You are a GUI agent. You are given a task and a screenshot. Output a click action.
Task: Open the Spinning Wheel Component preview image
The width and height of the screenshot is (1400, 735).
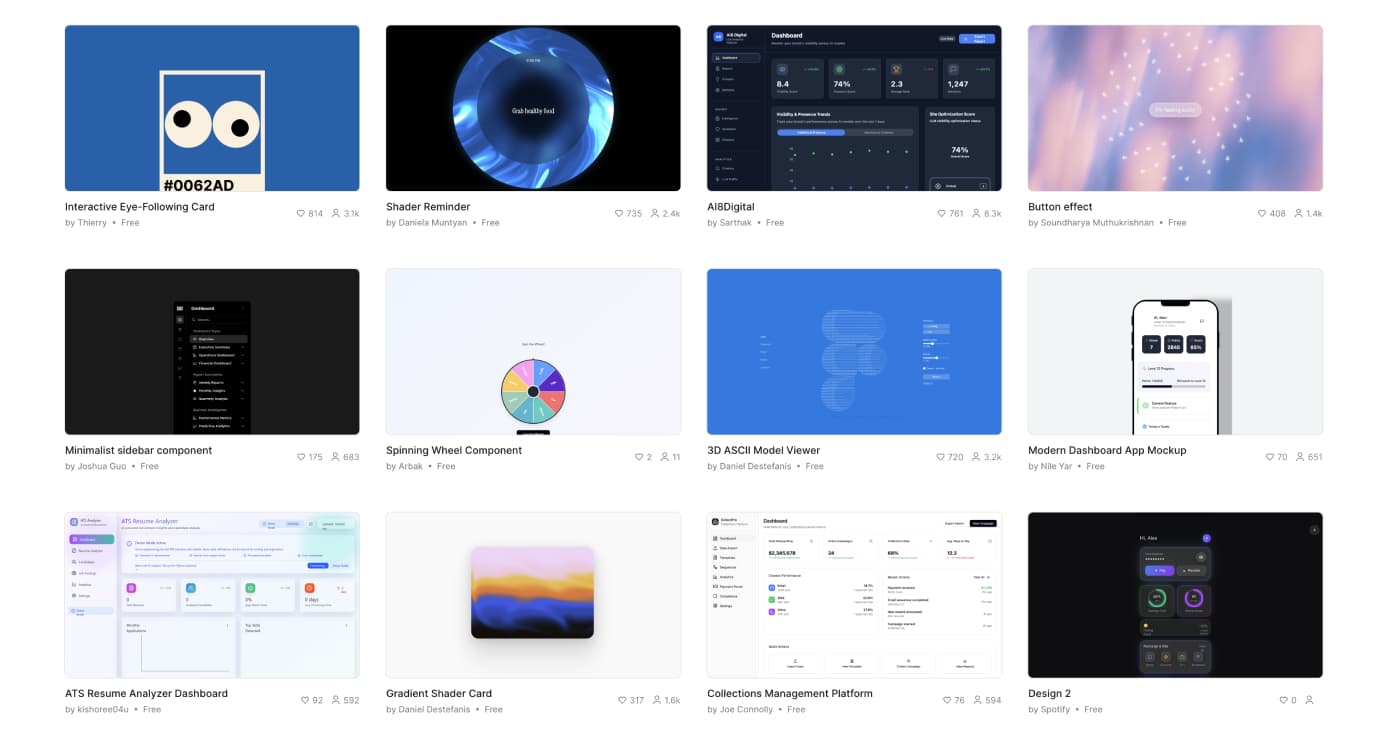(533, 351)
